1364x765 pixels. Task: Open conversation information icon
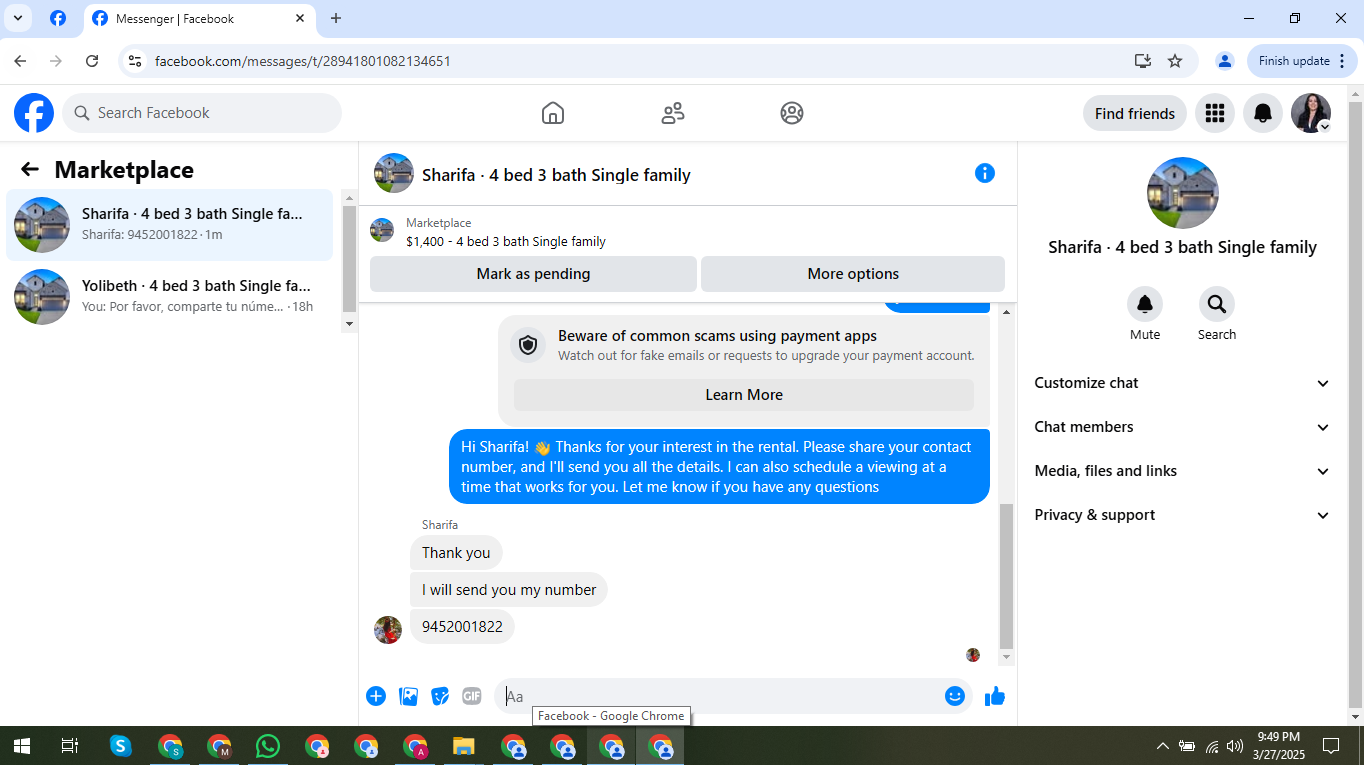(985, 173)
